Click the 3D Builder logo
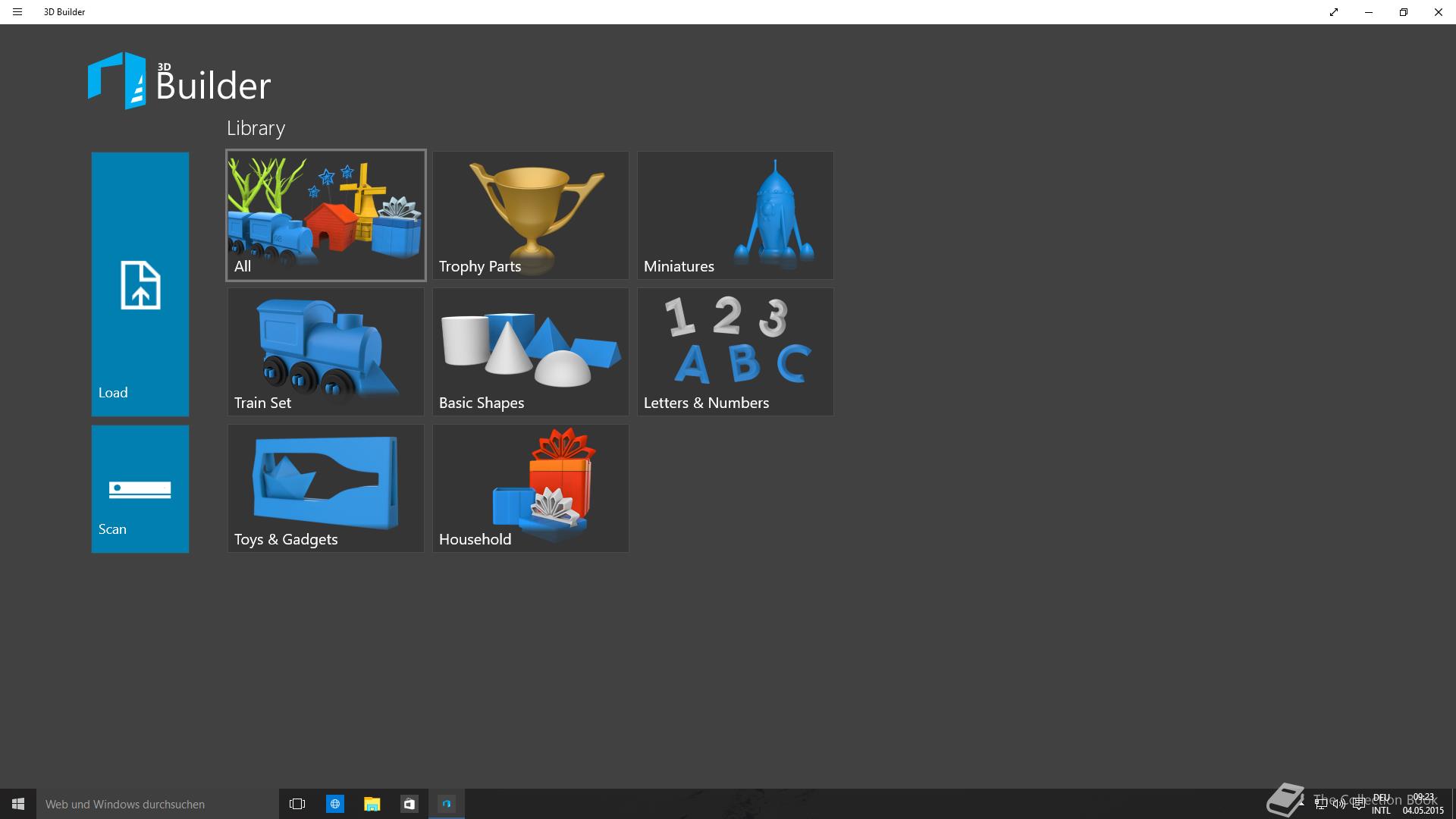The width and height of the screenshot is (1456, 819). (x=180, y=81)
